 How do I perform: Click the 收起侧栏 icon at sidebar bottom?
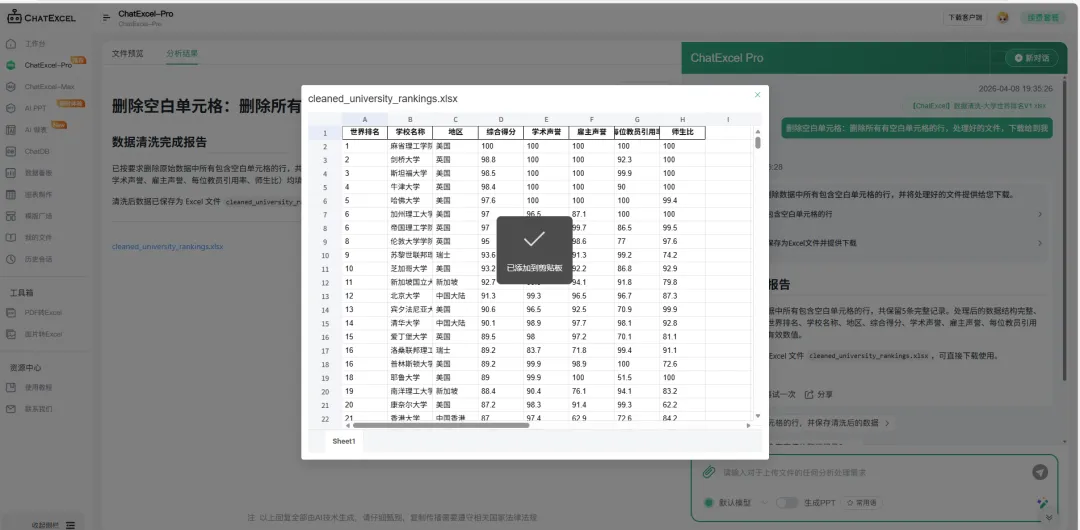(70, 524)
